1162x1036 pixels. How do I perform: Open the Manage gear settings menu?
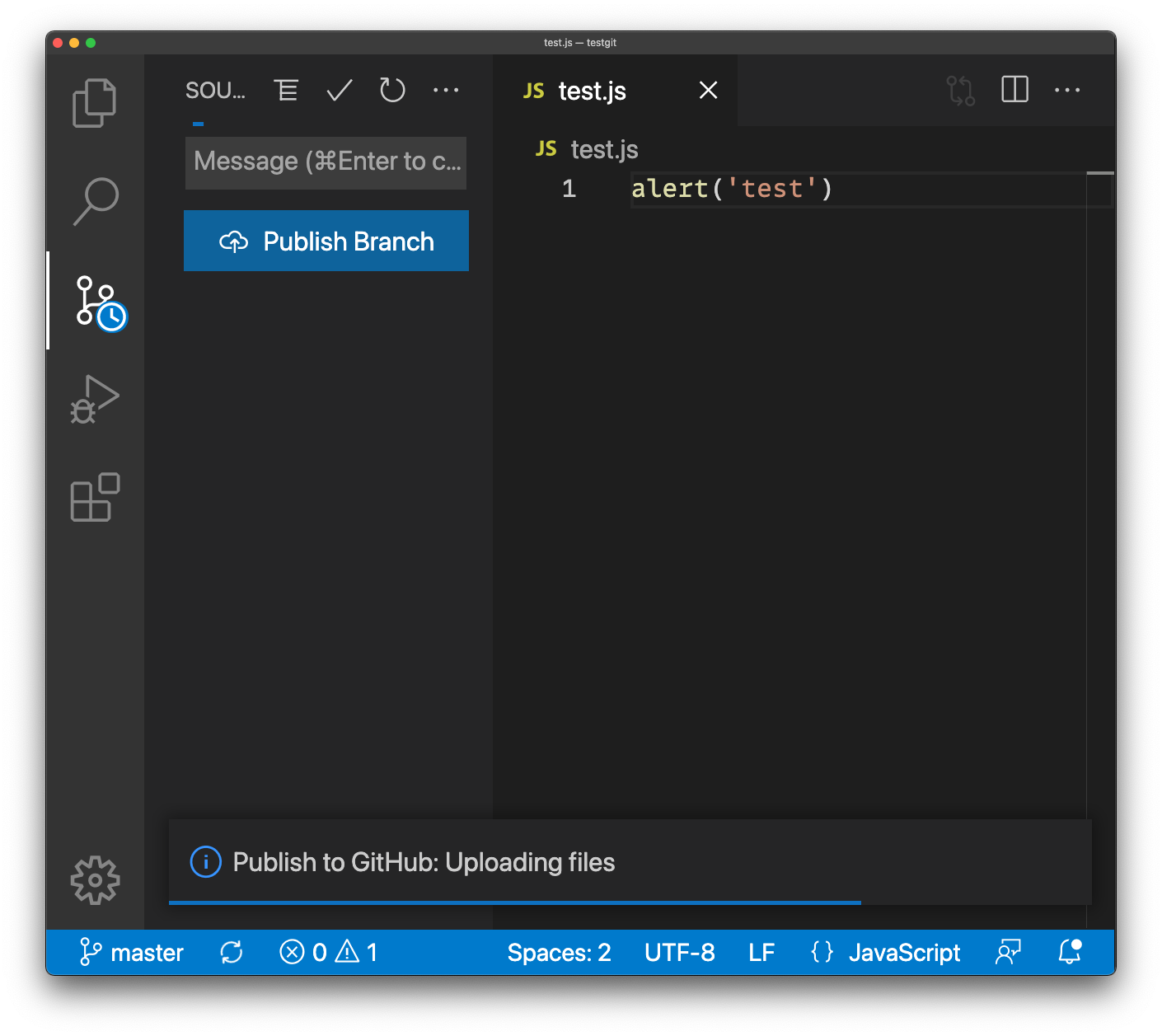tap(95, 880)
